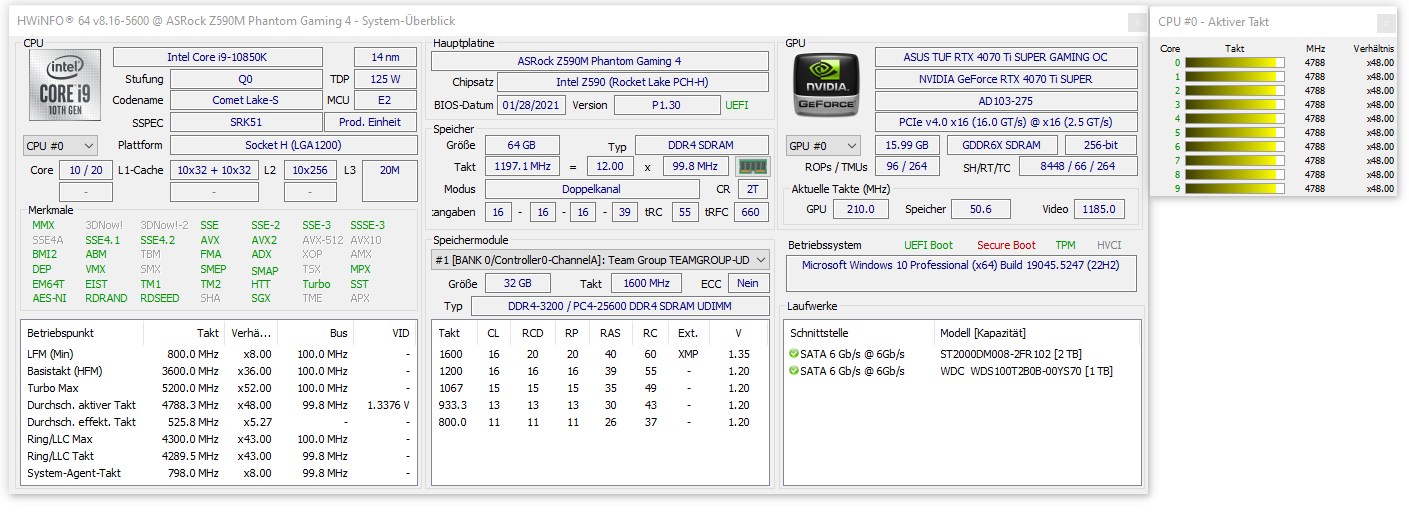1409x512 pixels.
Task: Click the Core 3 clock bar
Action: tap(1234, 104)
